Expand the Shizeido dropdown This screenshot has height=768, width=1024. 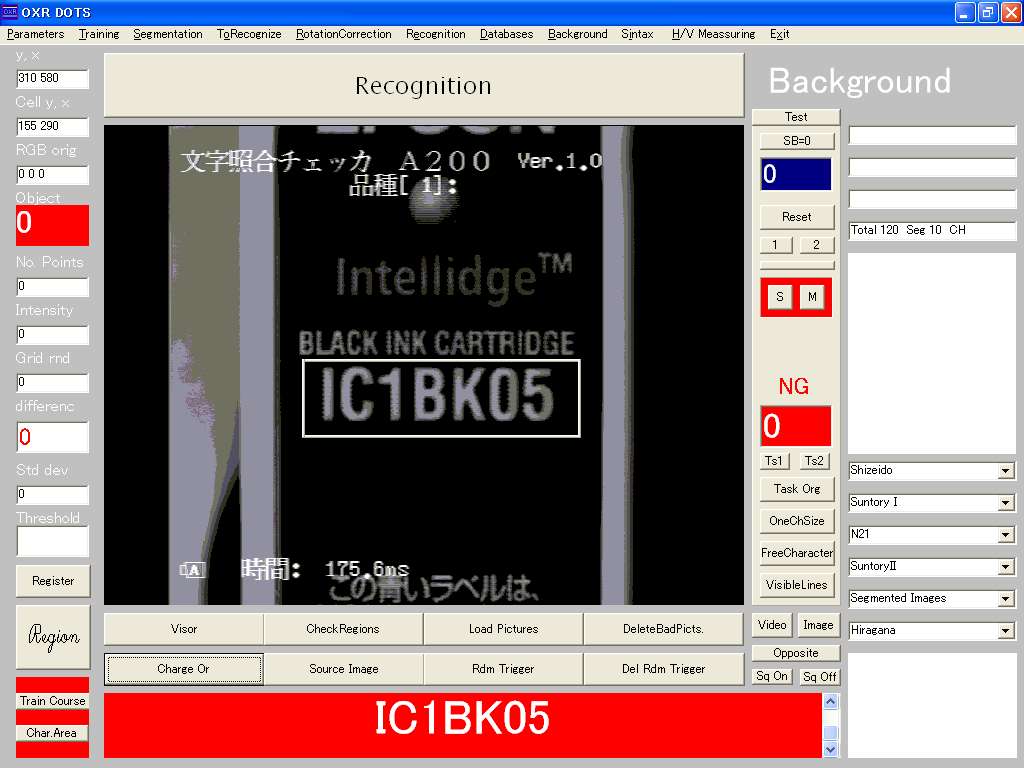pos(1006,471)
